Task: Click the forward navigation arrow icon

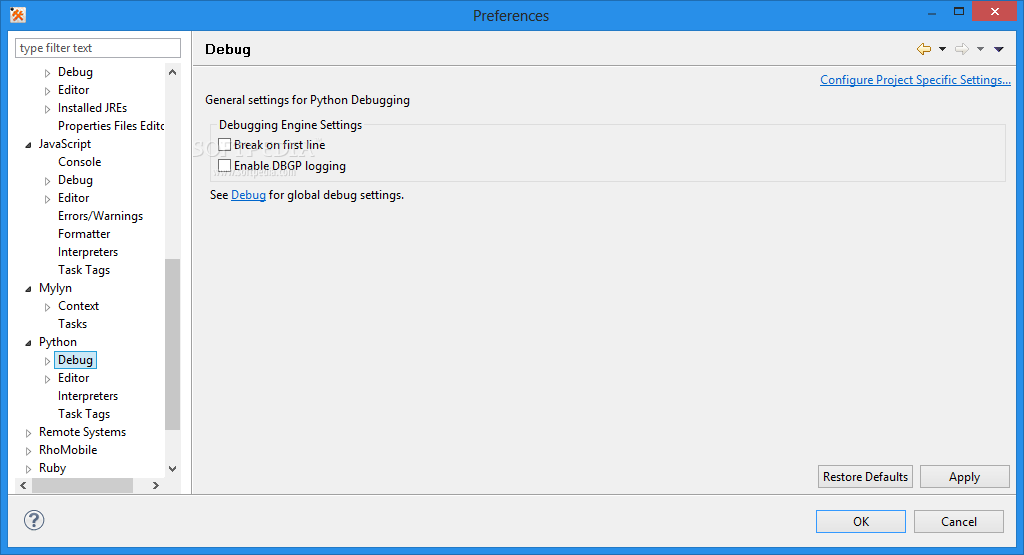Action: tap(961, 49)
